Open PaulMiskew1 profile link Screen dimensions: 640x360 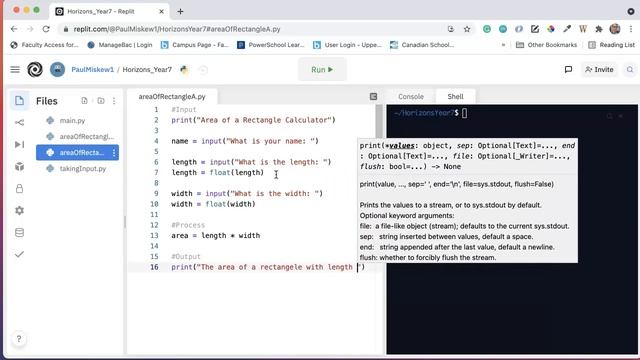coord(93,69)
